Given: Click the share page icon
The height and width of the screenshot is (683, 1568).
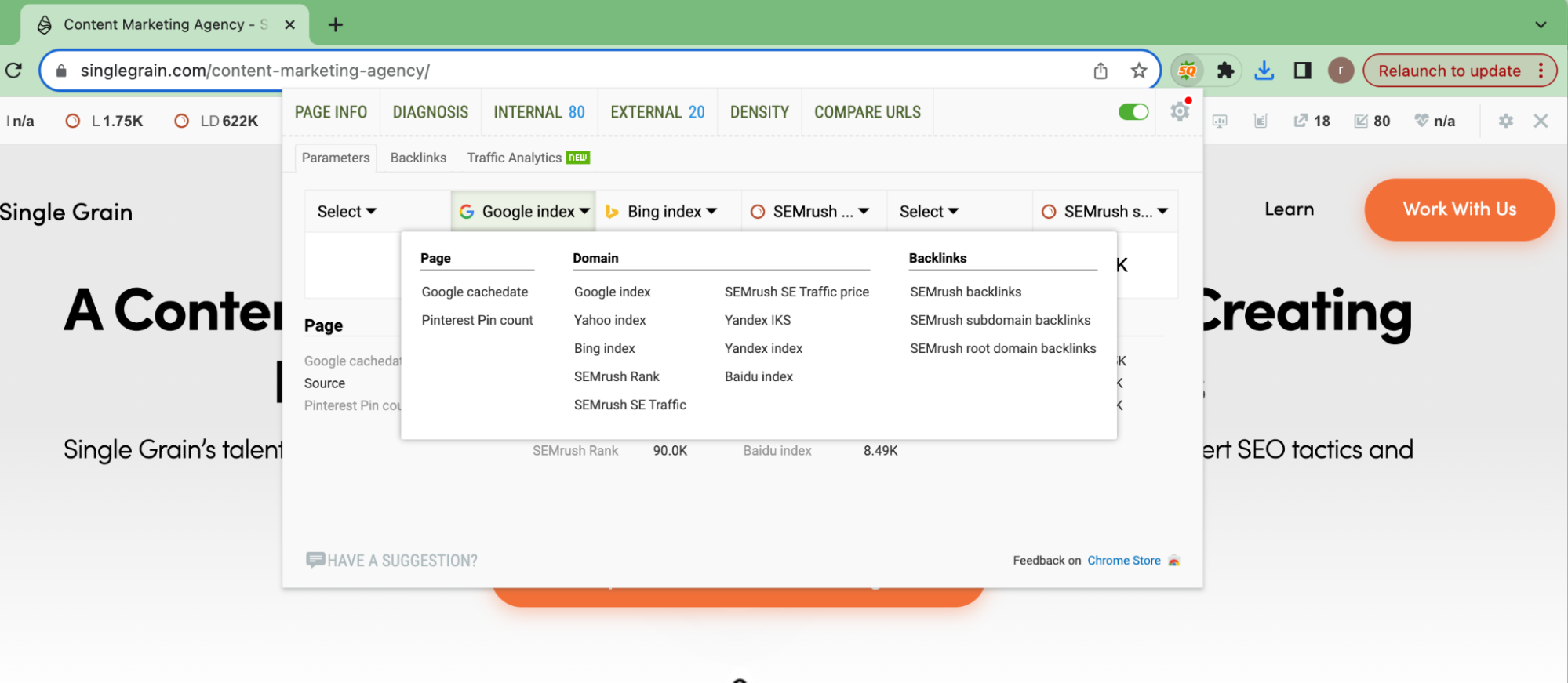Looking at the screenshot, I should tap(1101, 71).
